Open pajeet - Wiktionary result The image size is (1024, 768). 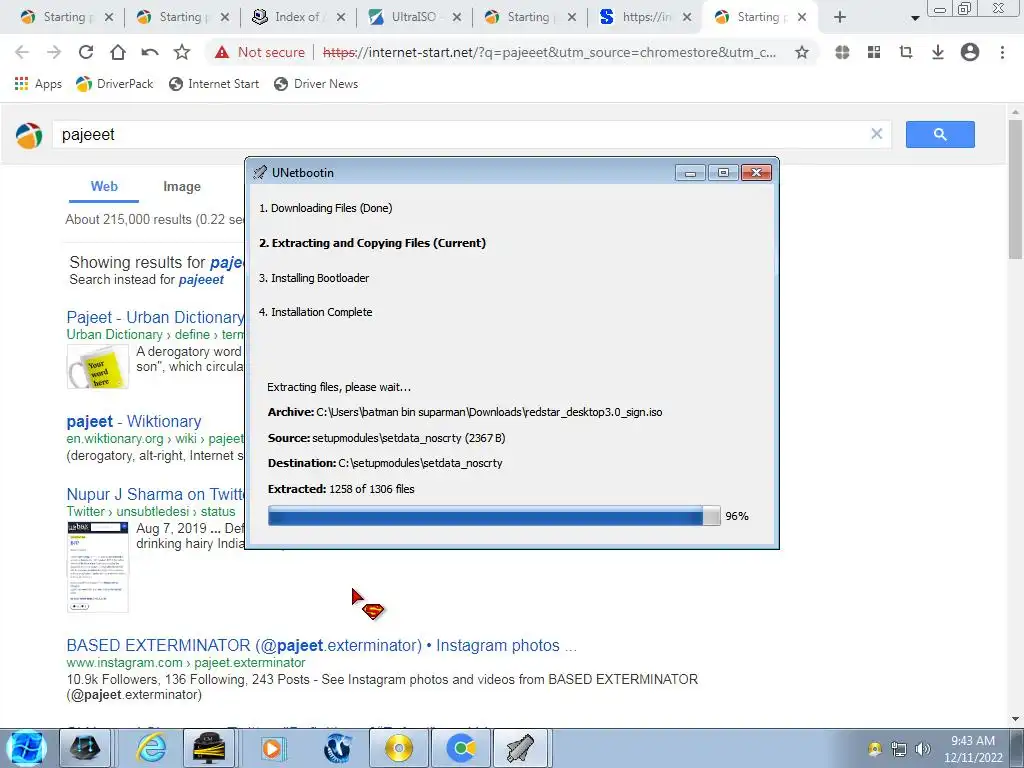pyautogui.click(x=134, y=421)
